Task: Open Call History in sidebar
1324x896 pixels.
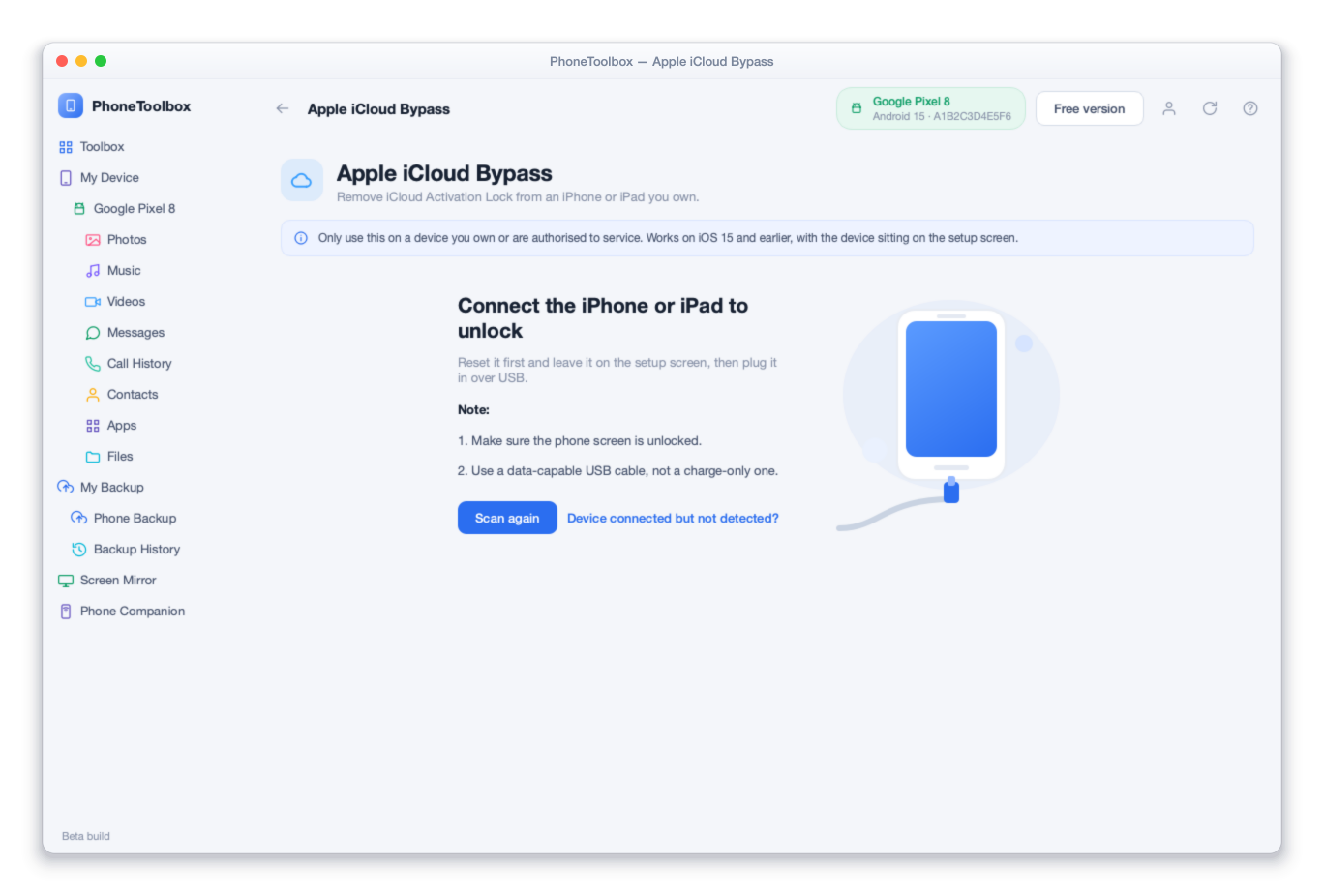Action: click(x=139, y=364)
